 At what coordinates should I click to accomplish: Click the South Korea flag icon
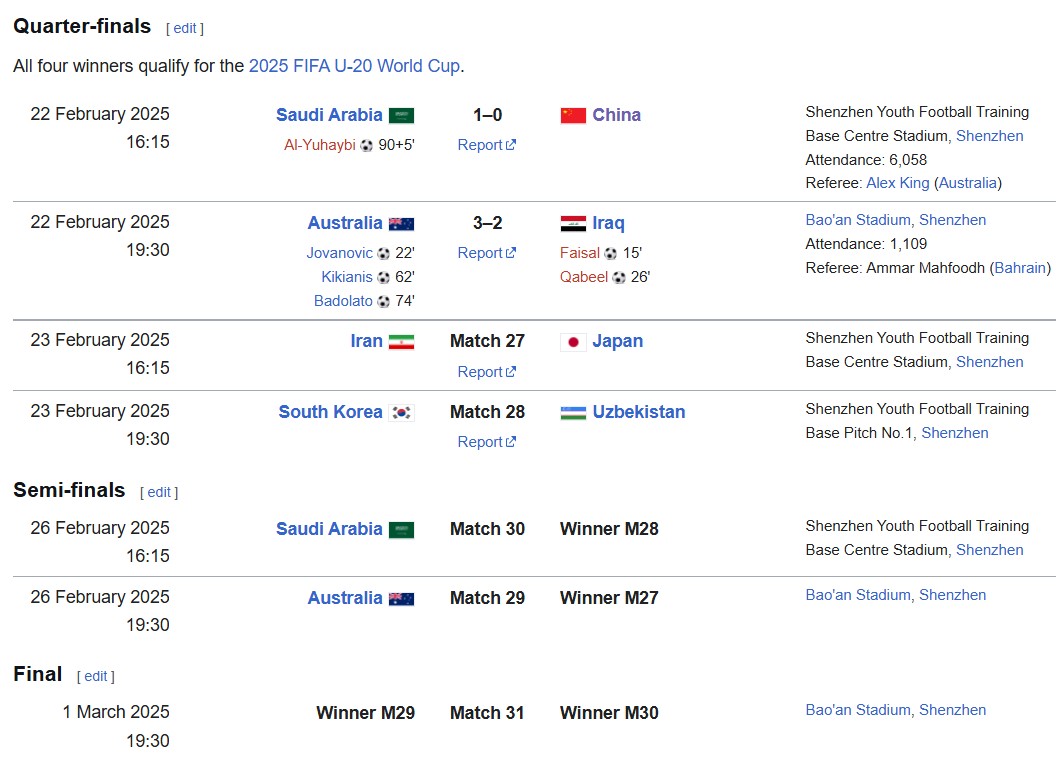pos(401,412)
